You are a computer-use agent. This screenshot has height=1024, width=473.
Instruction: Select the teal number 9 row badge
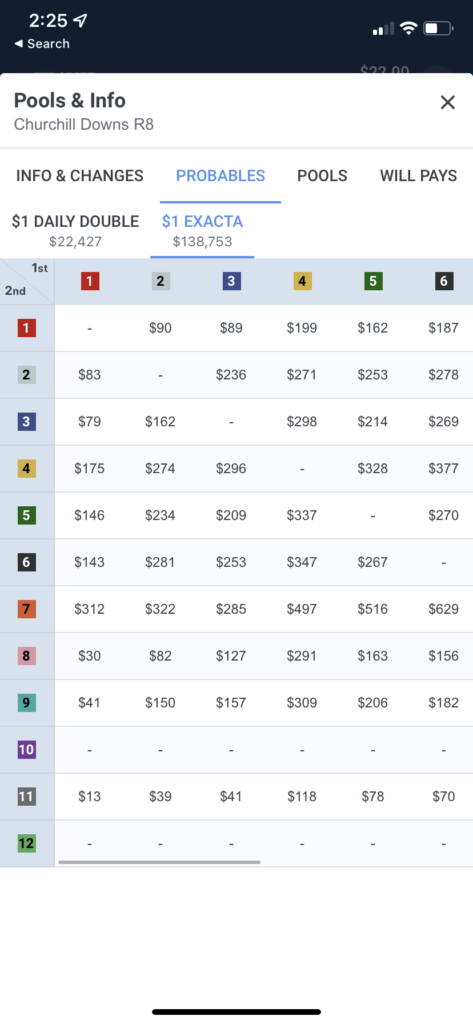tap(26, 703)
